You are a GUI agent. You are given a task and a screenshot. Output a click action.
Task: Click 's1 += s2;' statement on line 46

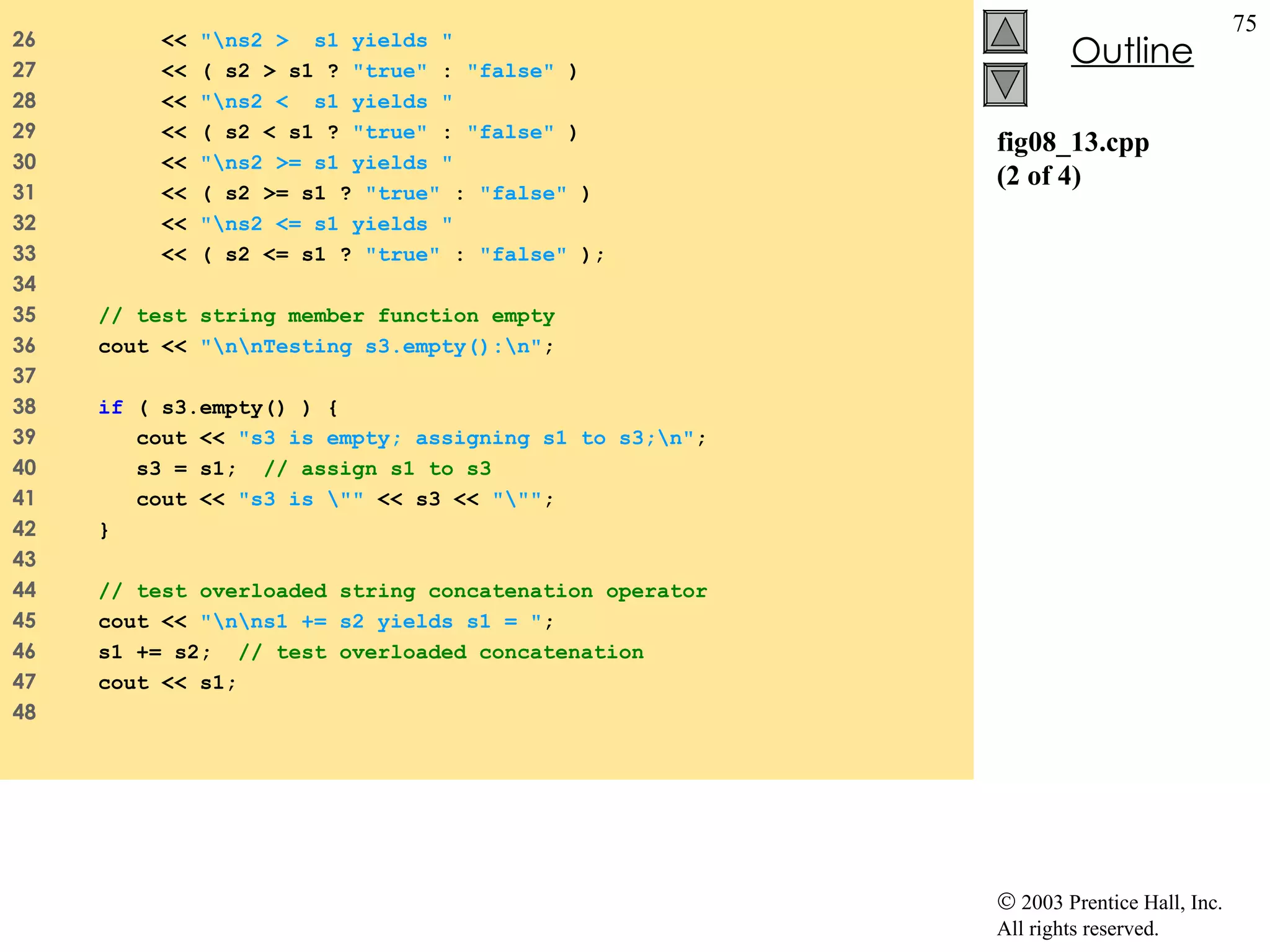pyautogui.click(x=154, y=652)
